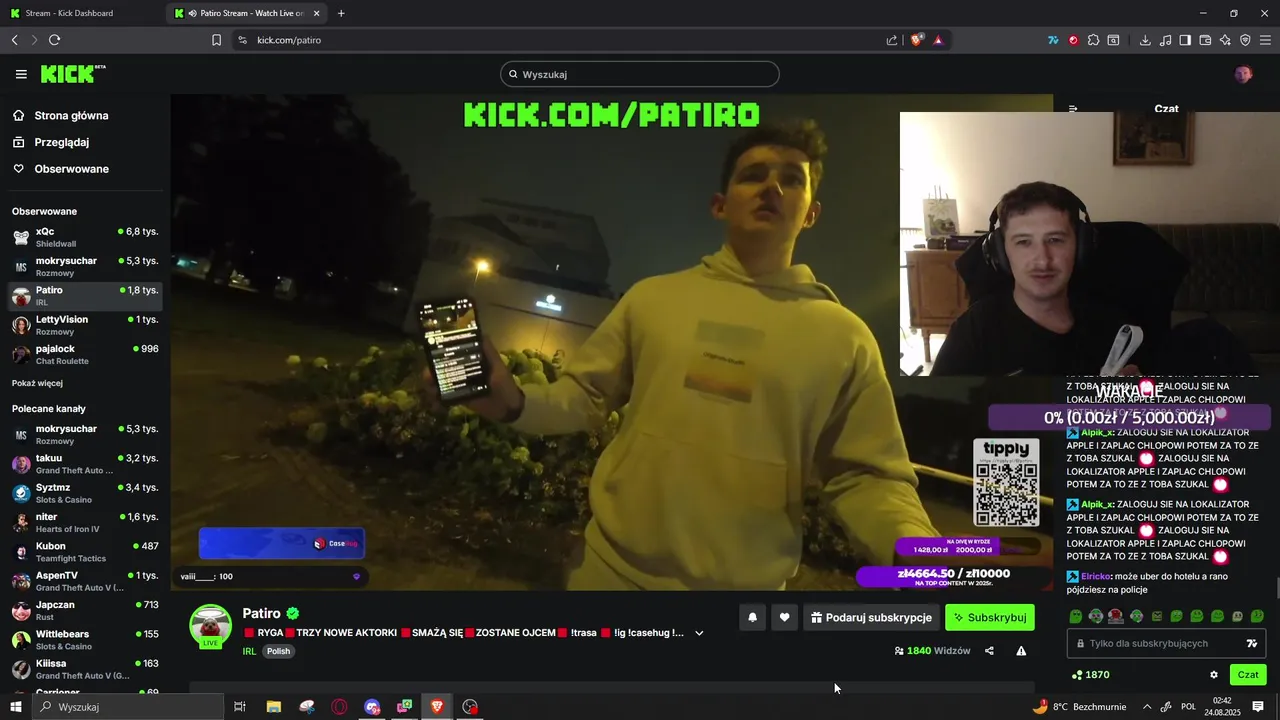Open Japczan recommended channel
The height and width of the screenshot is (720, 1280).
85,610
